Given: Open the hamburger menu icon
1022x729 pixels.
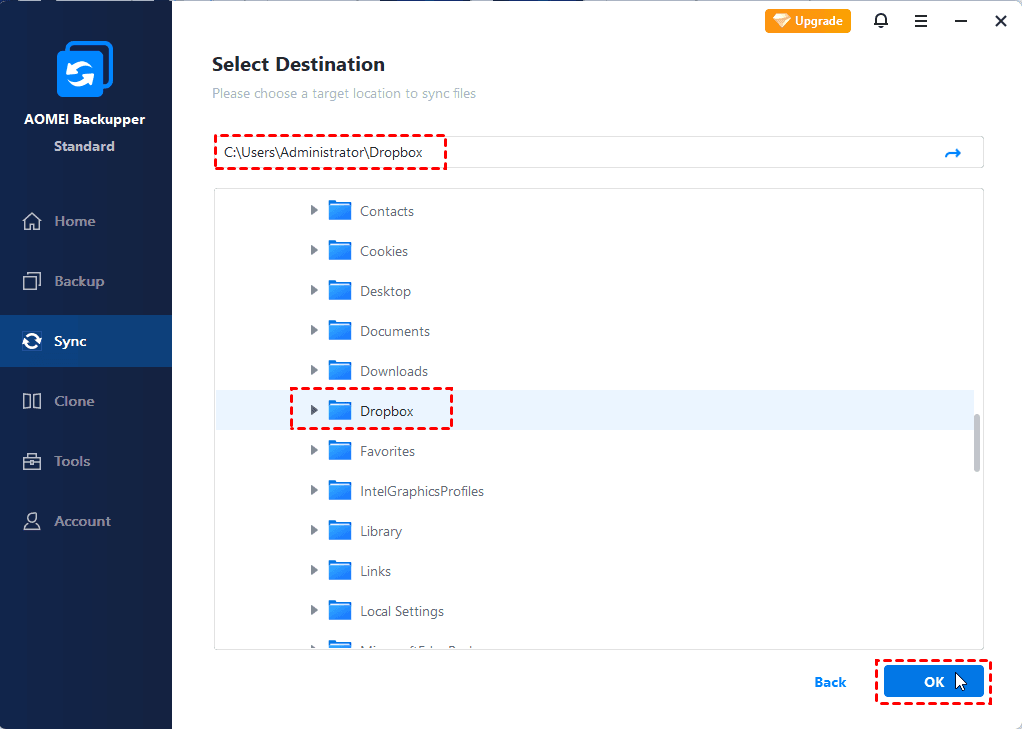Looking at the screenshot, I should coord(921,21).
